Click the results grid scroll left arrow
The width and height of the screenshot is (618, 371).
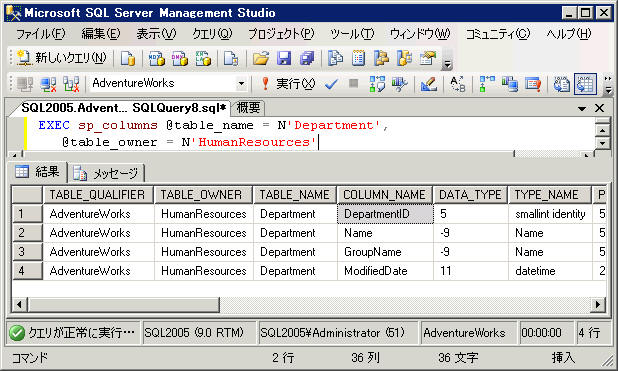(20, 304)
